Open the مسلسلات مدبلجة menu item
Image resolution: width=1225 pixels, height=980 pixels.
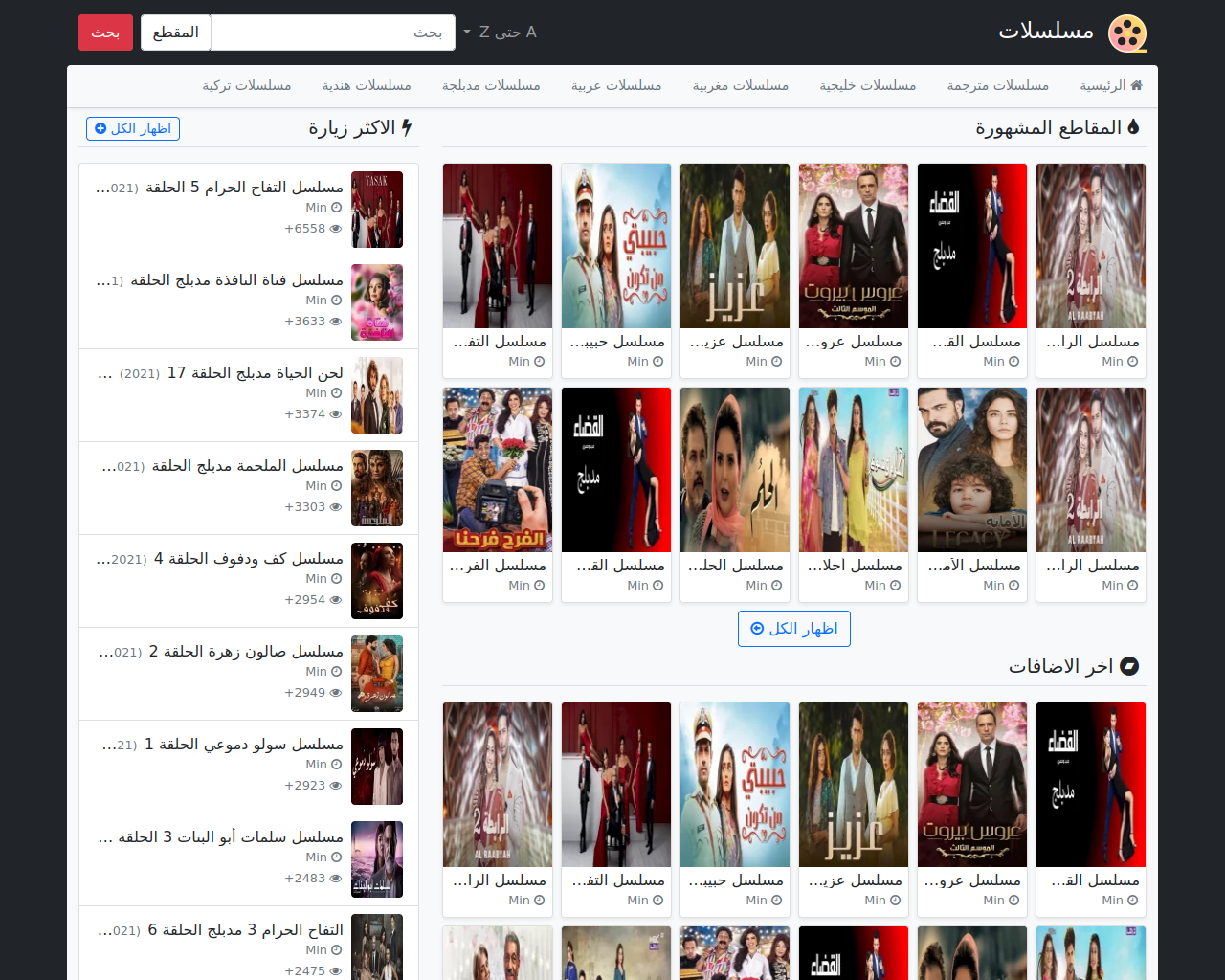(x=491, y=85)
